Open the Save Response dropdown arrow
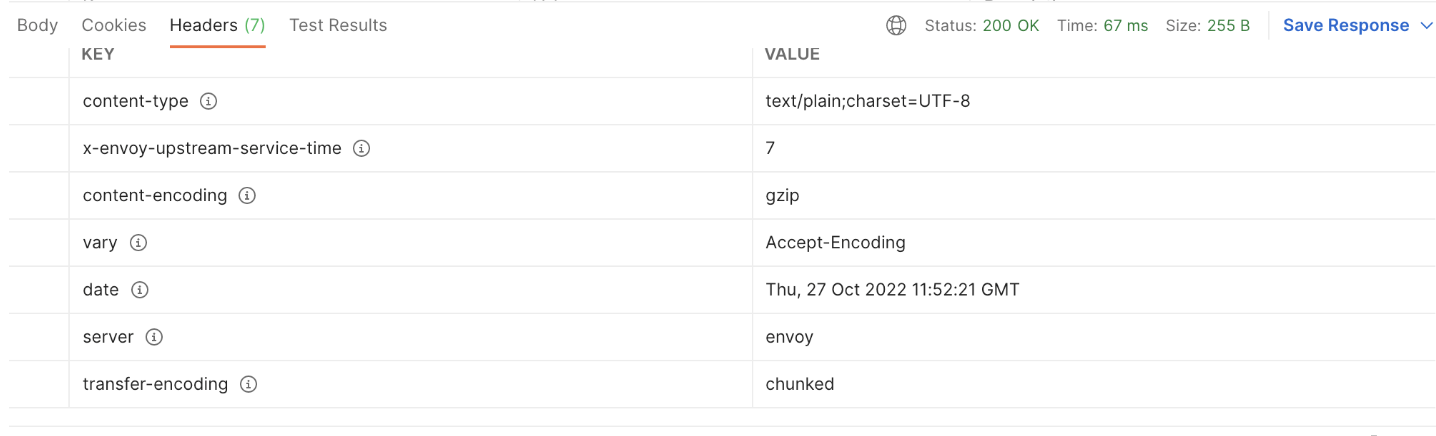1436x436 pixels. (x=1426, y=26)
